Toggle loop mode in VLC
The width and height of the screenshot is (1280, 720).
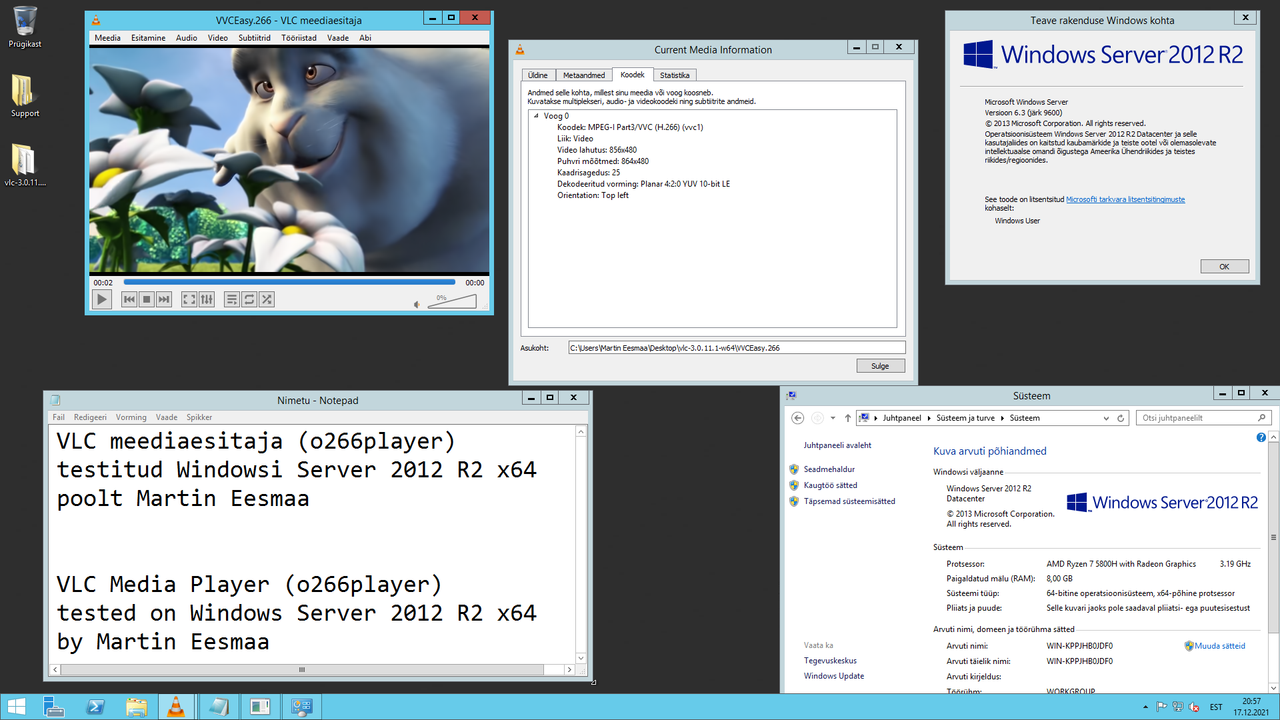(249, 299)
